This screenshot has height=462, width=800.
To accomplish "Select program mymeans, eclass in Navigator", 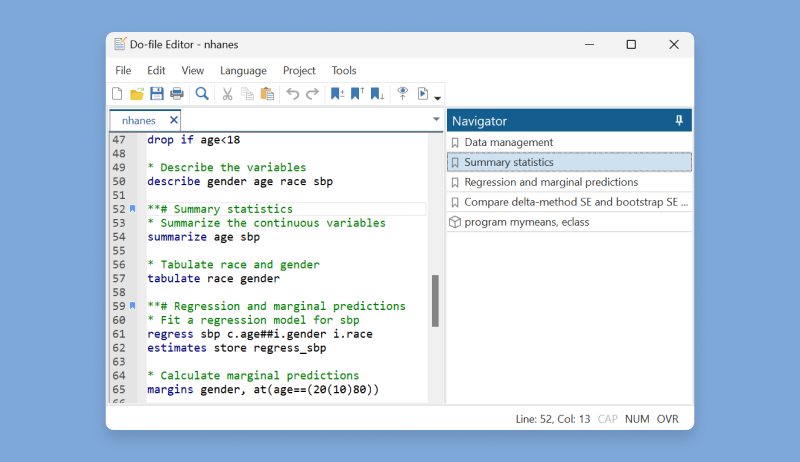I will [526, 222].
